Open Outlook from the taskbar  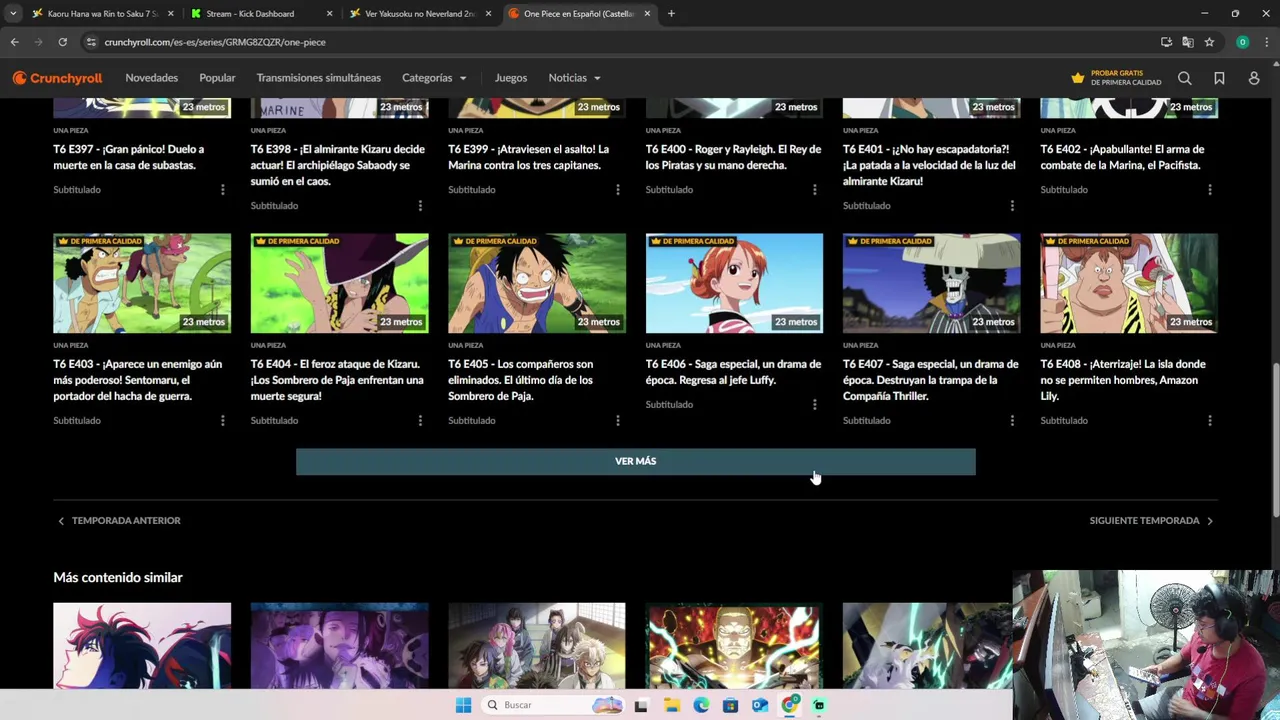pos(760,705)
